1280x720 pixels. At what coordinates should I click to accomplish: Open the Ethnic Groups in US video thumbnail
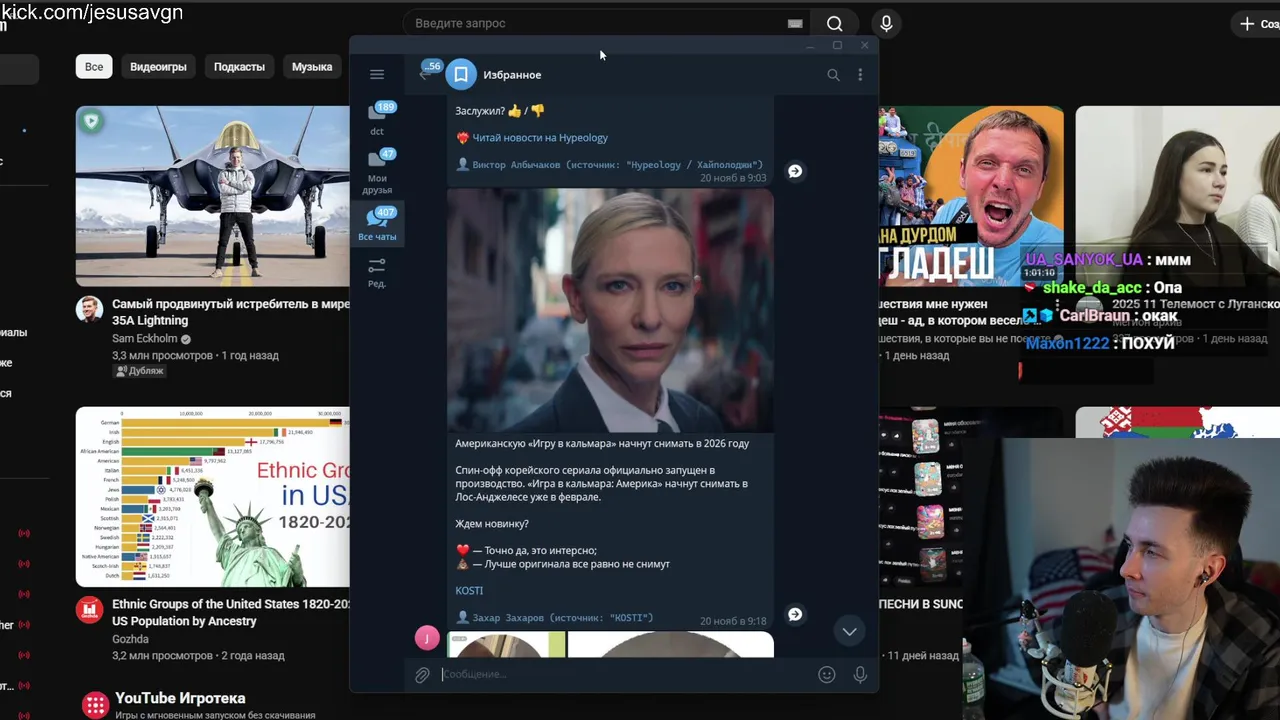tap(213, 496)
